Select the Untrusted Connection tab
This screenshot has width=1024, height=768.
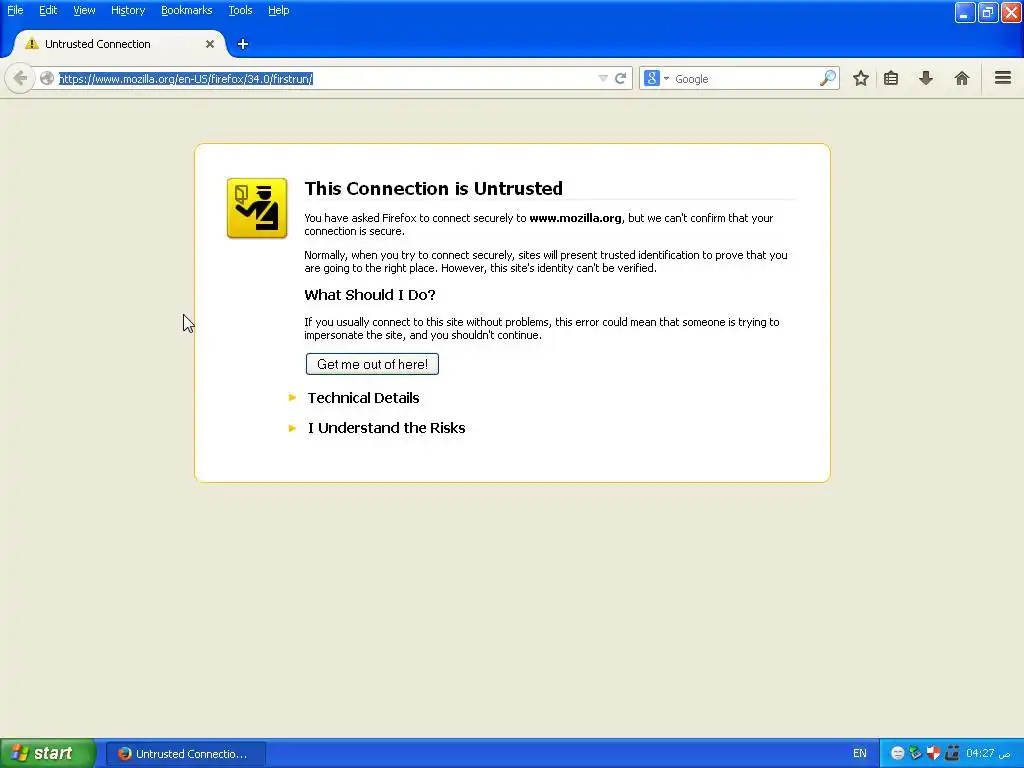[120, 44]
